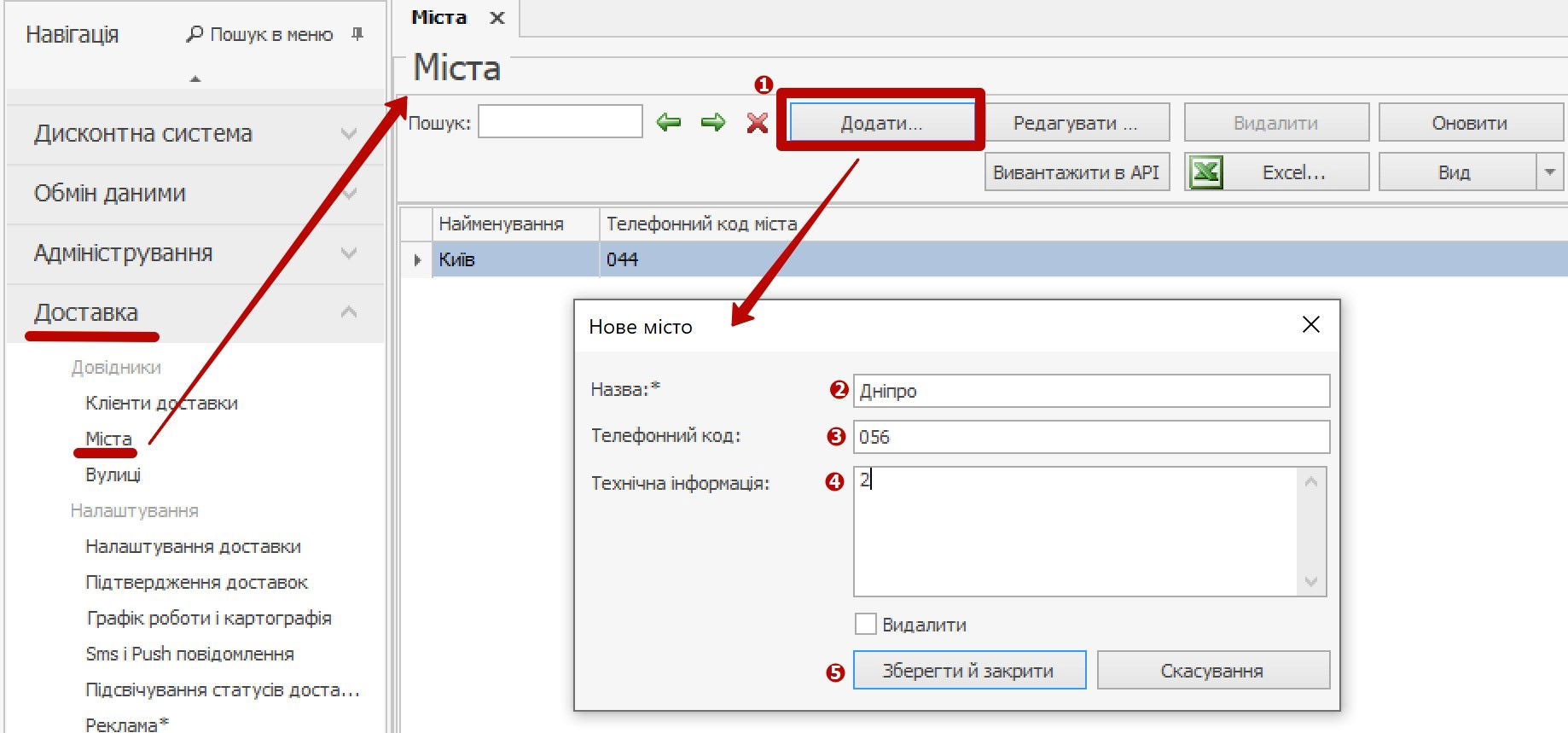1568x733 pixels.
Task: Close the Міста tab with X
Action: coord(497,18)
